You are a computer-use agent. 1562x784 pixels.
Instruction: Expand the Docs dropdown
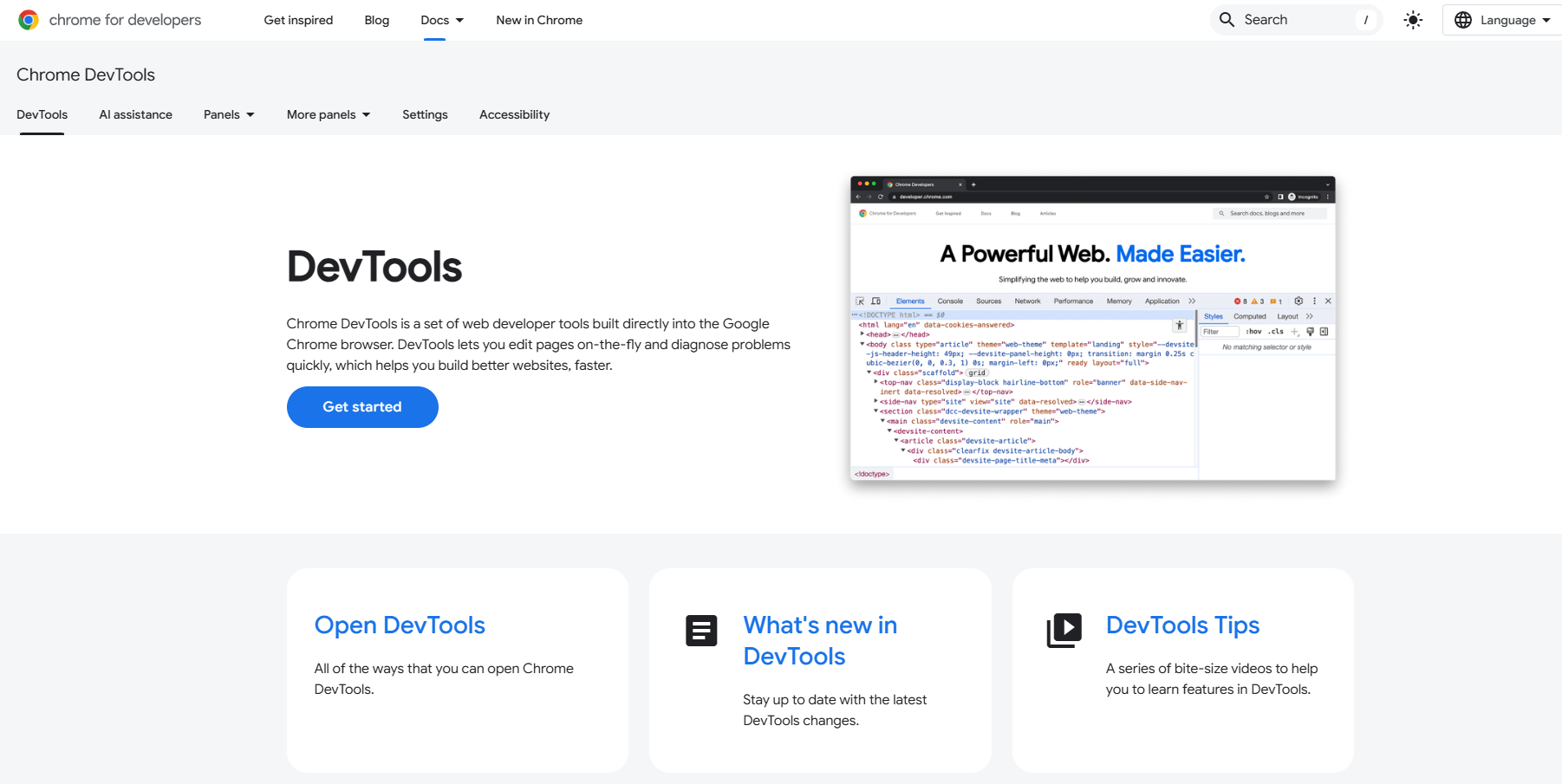pyautogui.click(x=442, y=20)
